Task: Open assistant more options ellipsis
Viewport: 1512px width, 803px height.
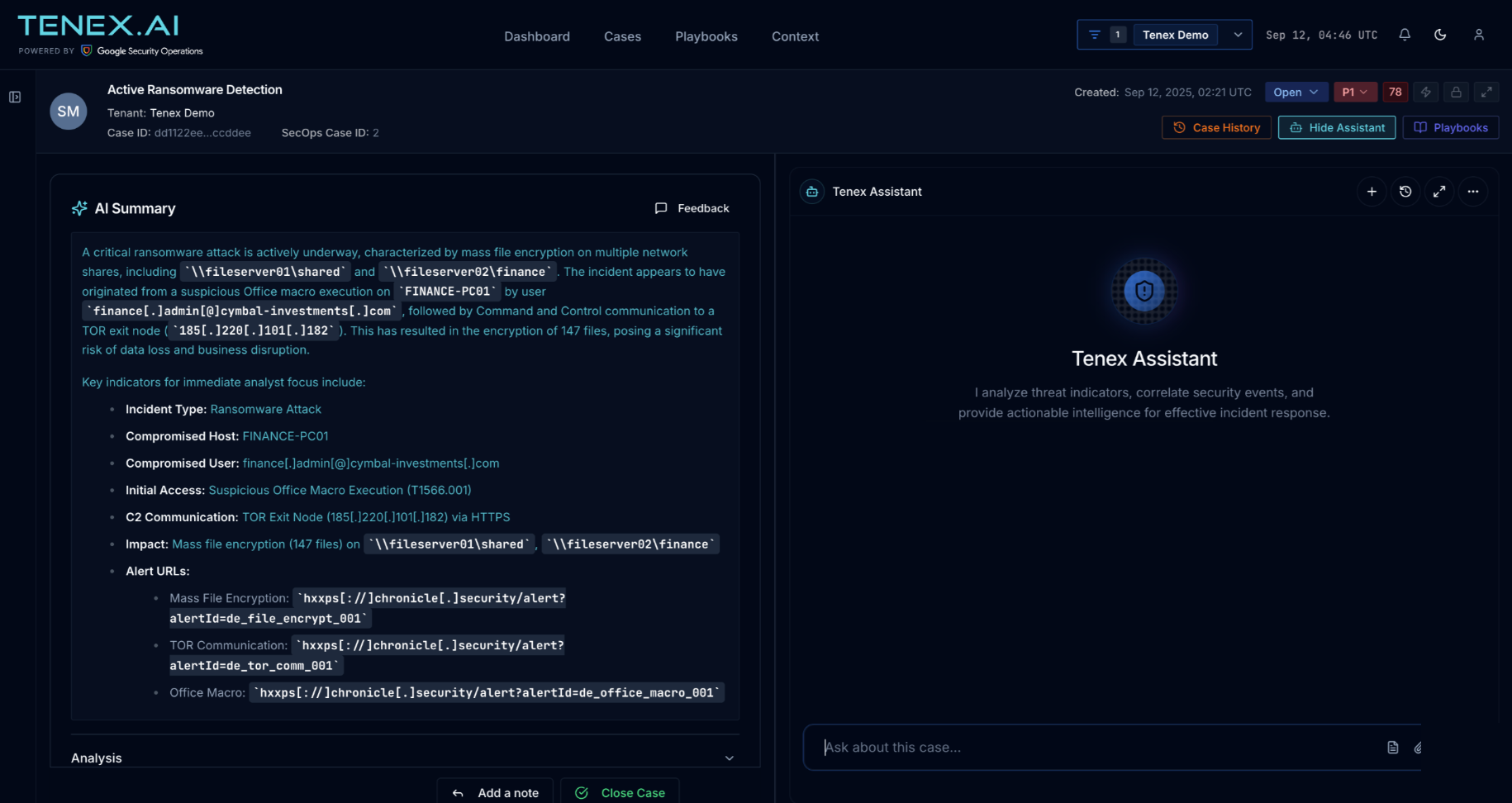Action: point(1473,192)
